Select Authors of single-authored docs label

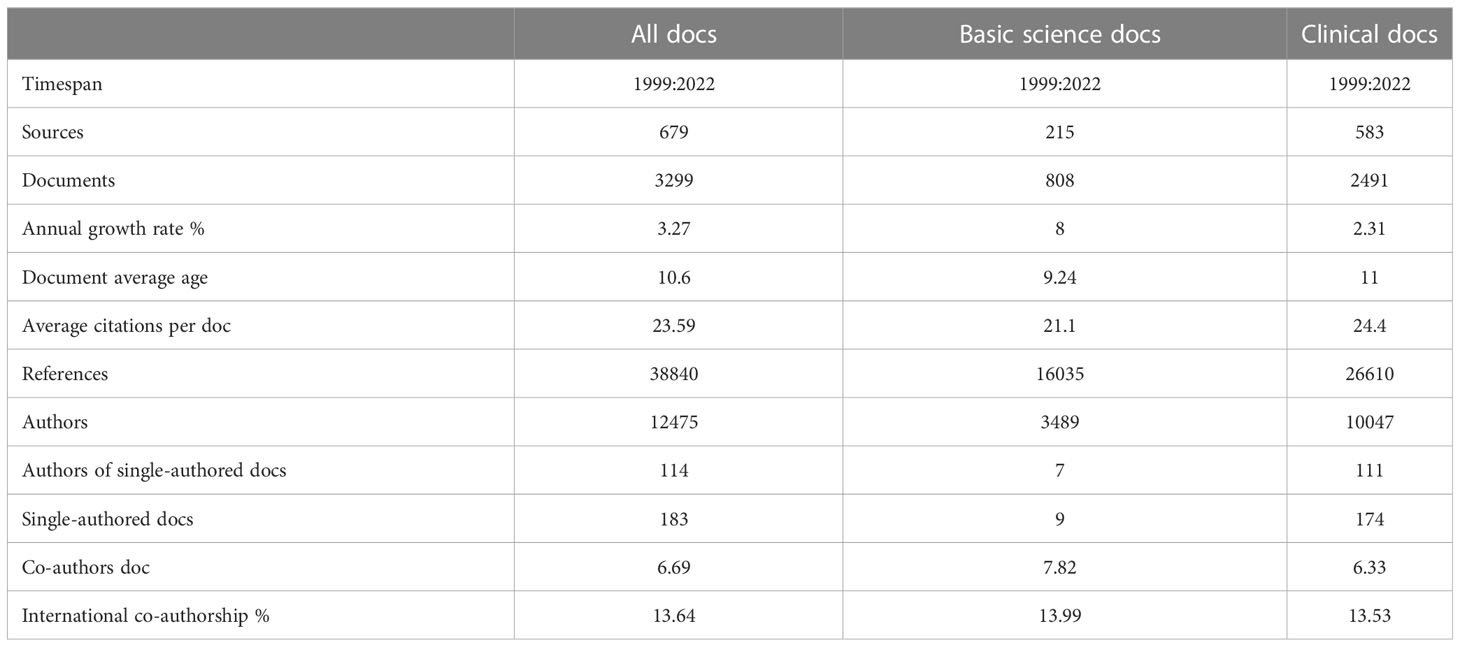tap(154, 470)
